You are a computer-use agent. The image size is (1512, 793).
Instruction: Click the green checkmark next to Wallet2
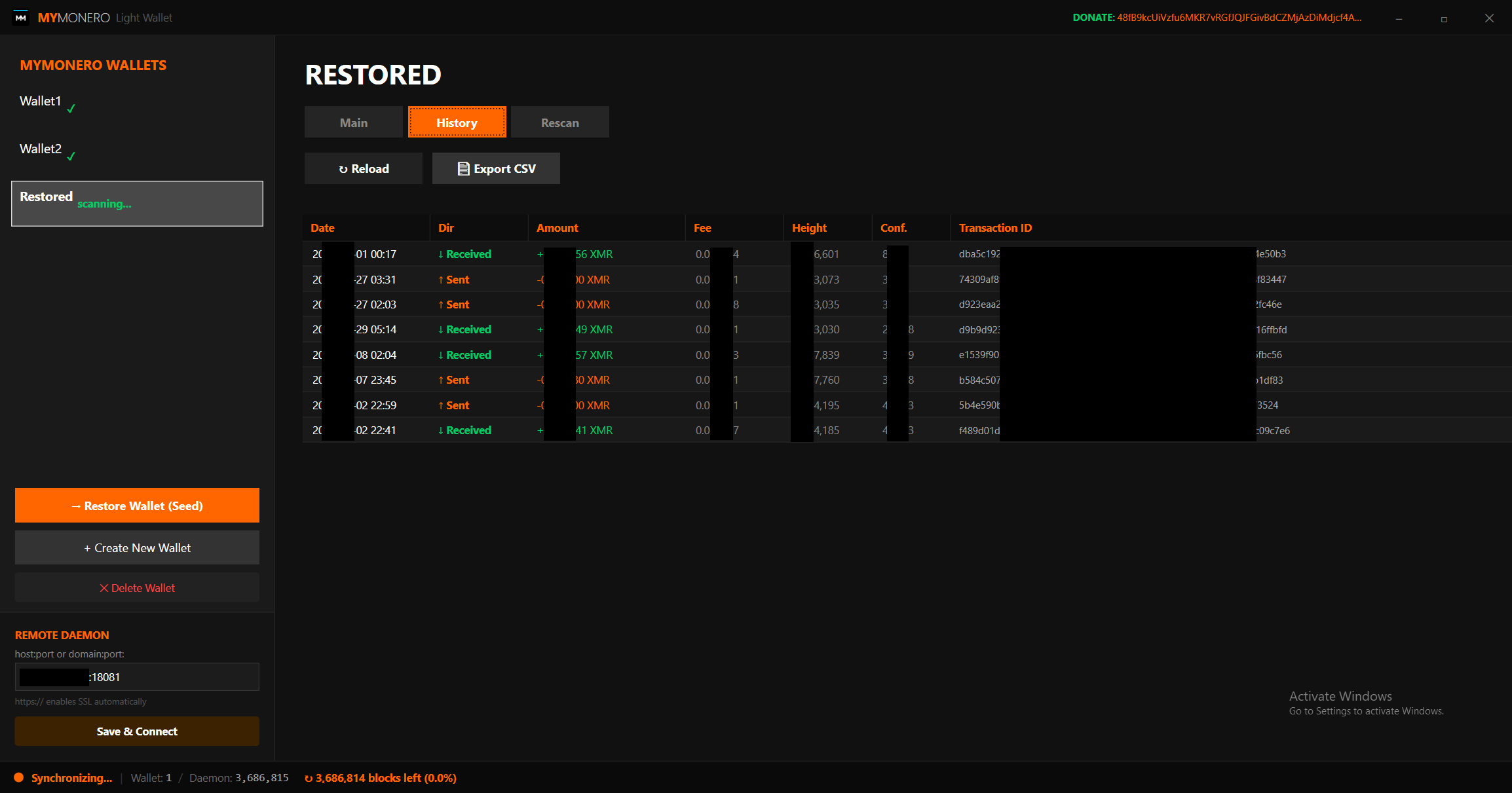pyautogui.click(x=71, y=157)
